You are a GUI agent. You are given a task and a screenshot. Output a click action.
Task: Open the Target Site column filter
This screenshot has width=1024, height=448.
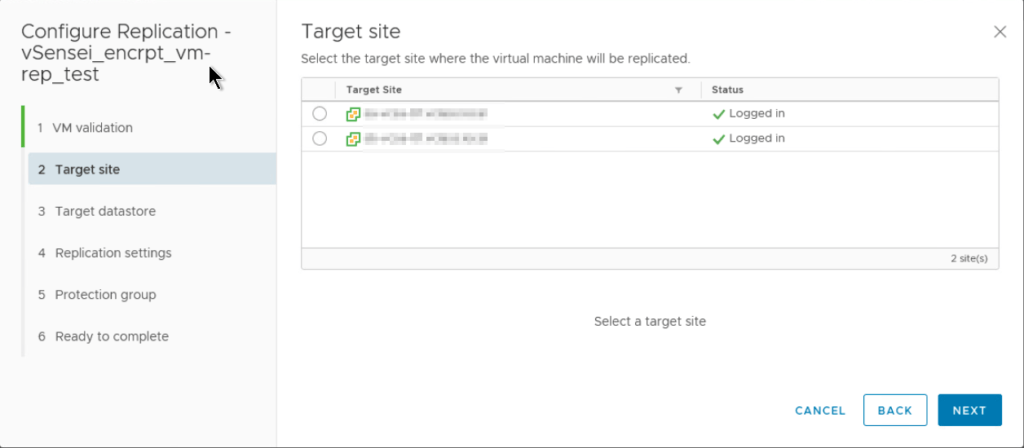pyautogui.click(x=678, y=90)
